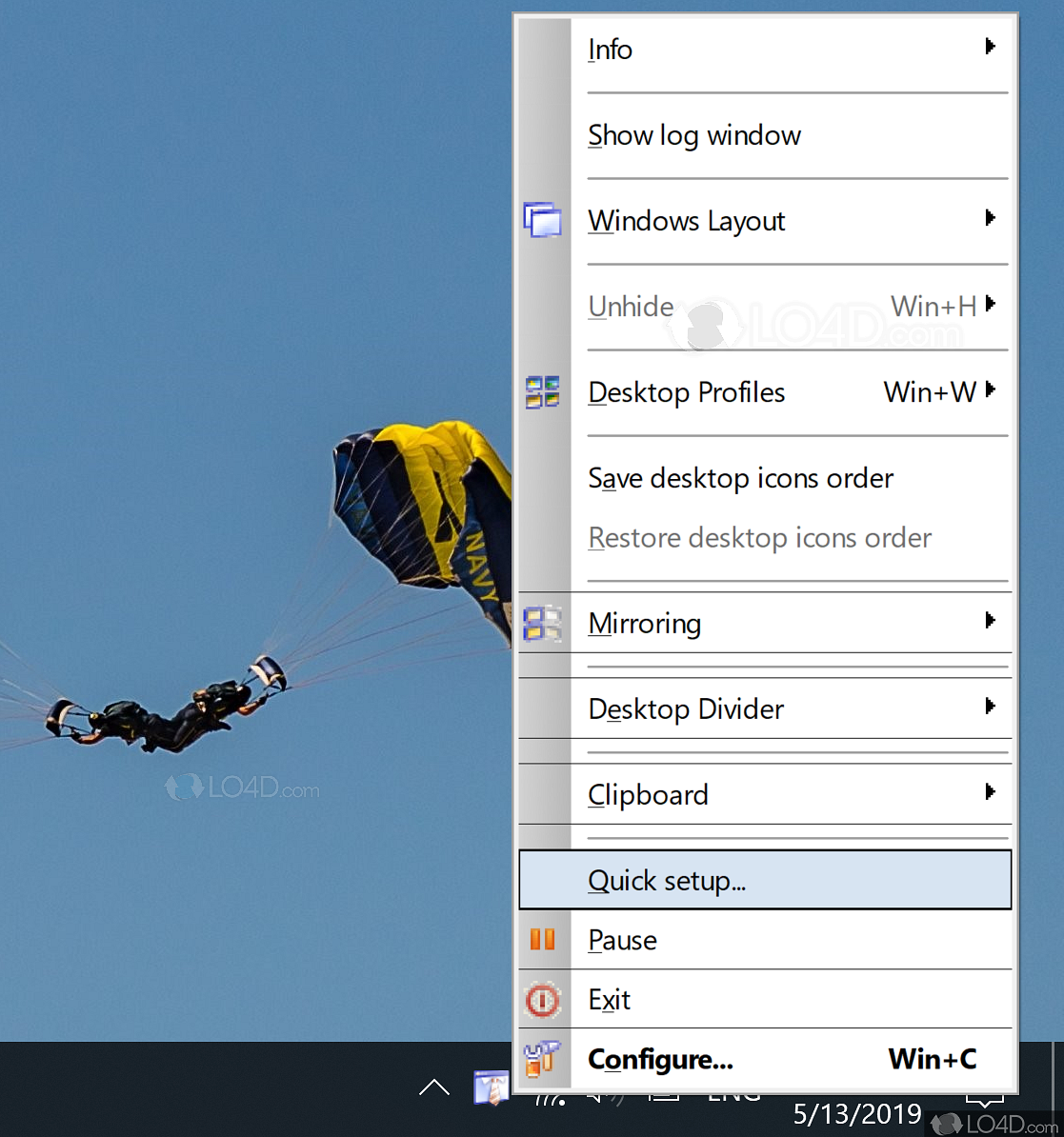This screenshot has height=1137, width=1064.
Task: Select Show log window
Action: (x=694, y=135)
